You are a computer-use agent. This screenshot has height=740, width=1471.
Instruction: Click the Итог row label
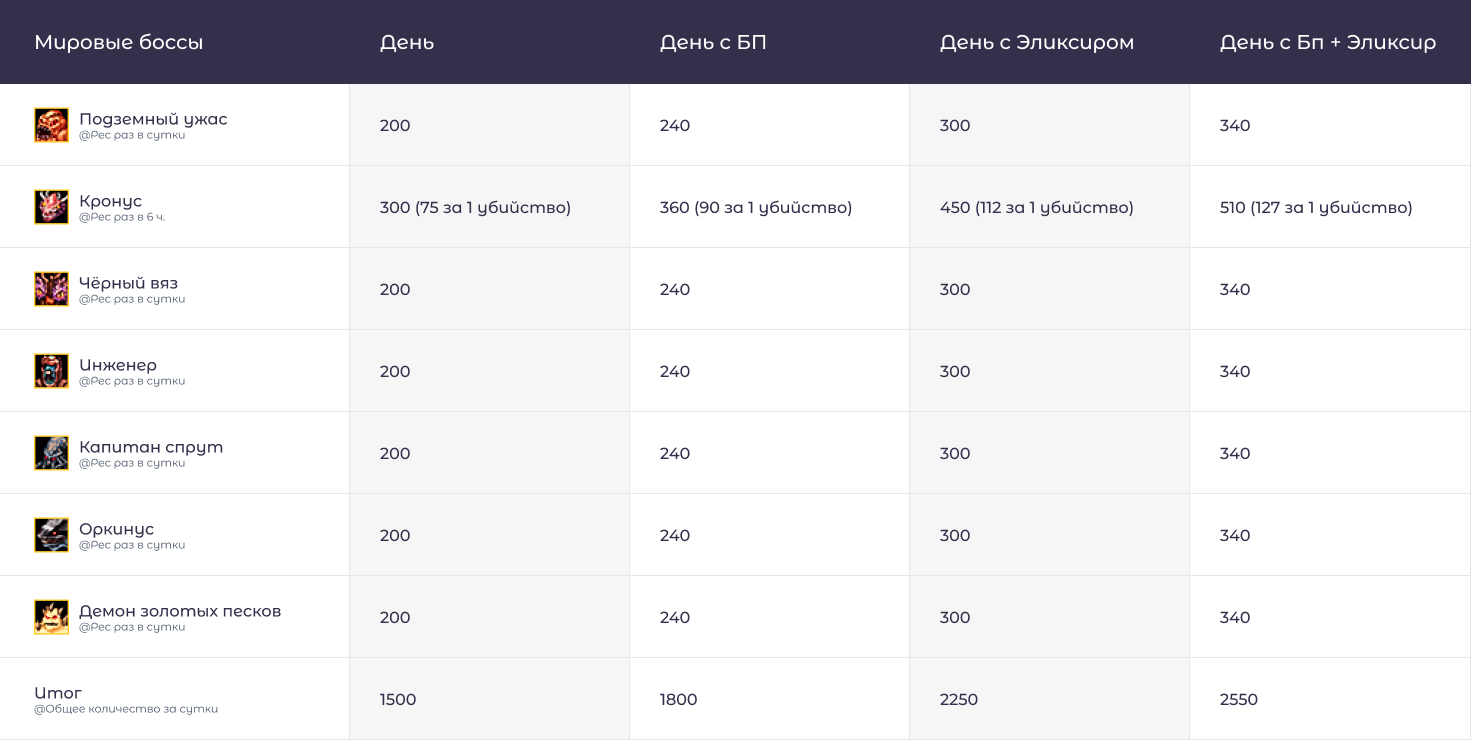pyautogui.click(x=58, y=693)
